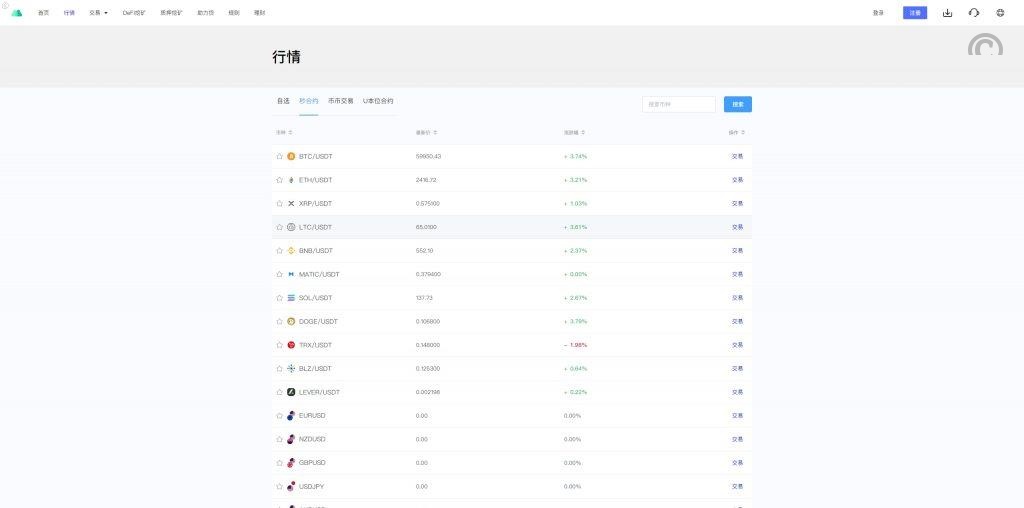This screenshot has width=1024, height=508.
Task: Click the SOL/USDT price 137.73
Action: pos(424,298)
